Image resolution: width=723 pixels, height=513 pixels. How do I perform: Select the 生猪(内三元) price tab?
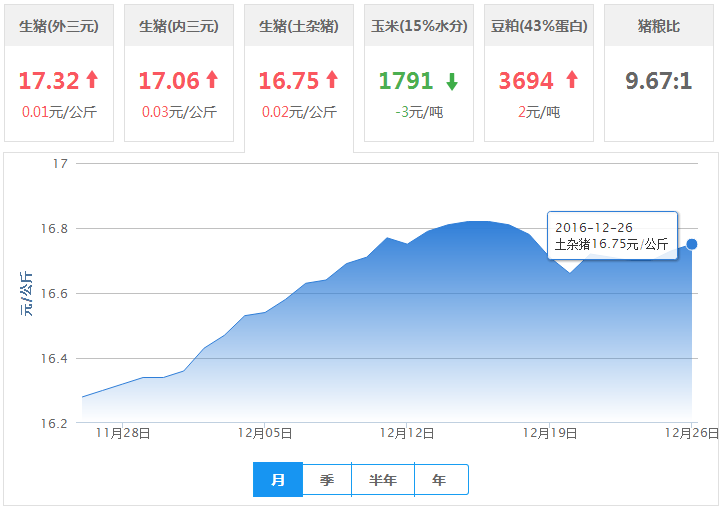click(x=179, y=73)
